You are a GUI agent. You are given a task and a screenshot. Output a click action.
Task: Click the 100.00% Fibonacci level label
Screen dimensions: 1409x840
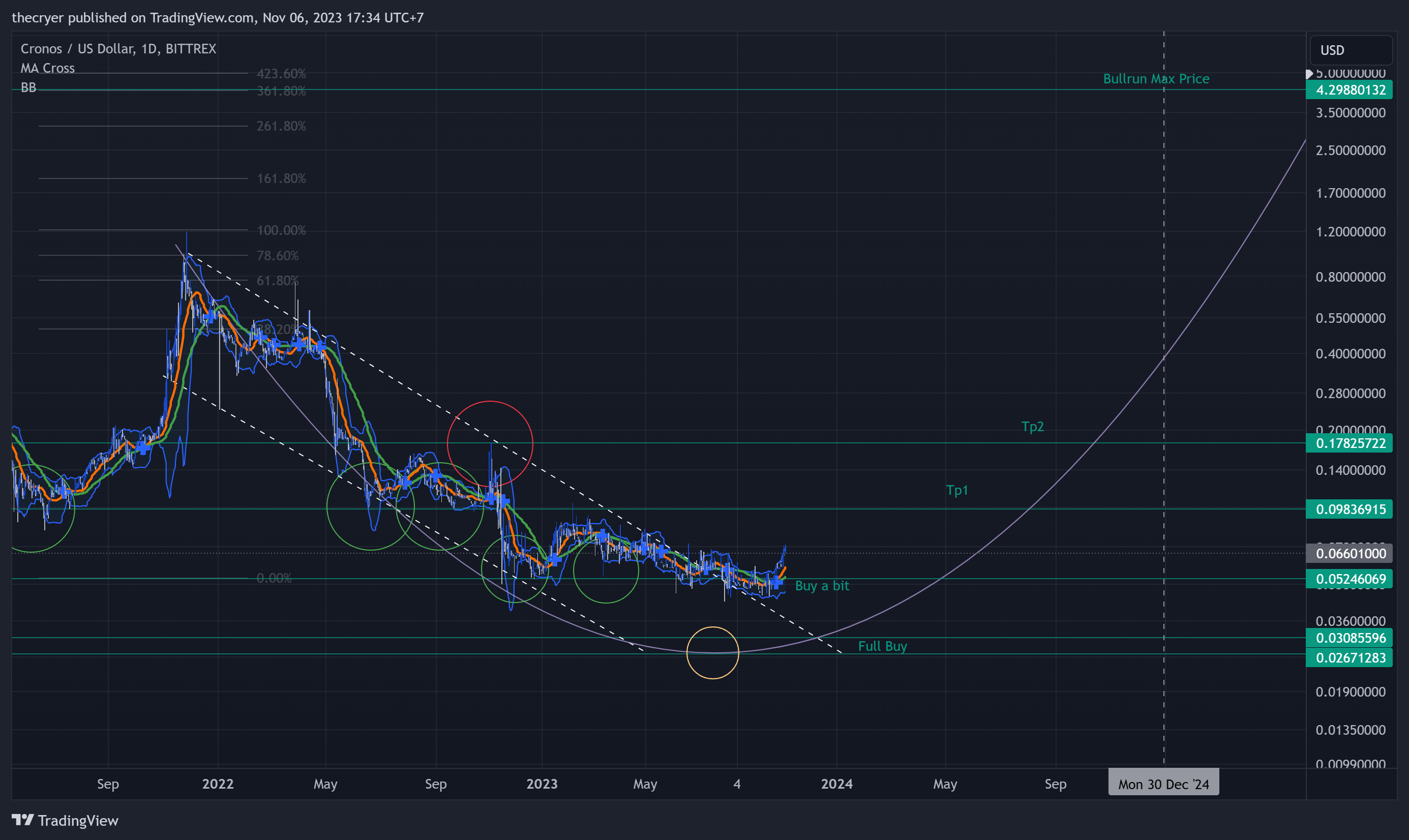[x=281, y=230]
